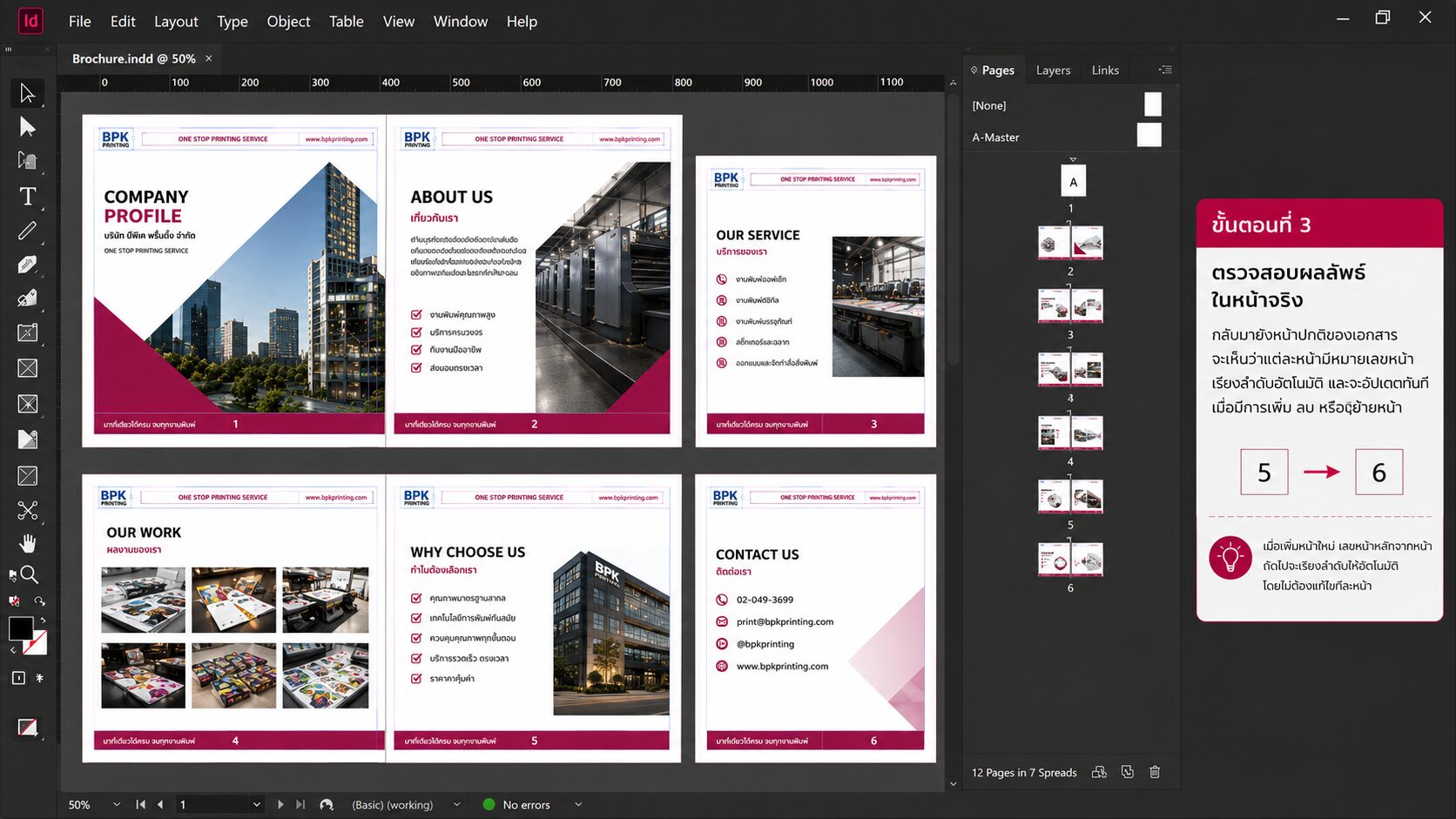Select spread 6 thumbnail in Pages panel
Screen dimensions: 1456x819
point(1070,560)
